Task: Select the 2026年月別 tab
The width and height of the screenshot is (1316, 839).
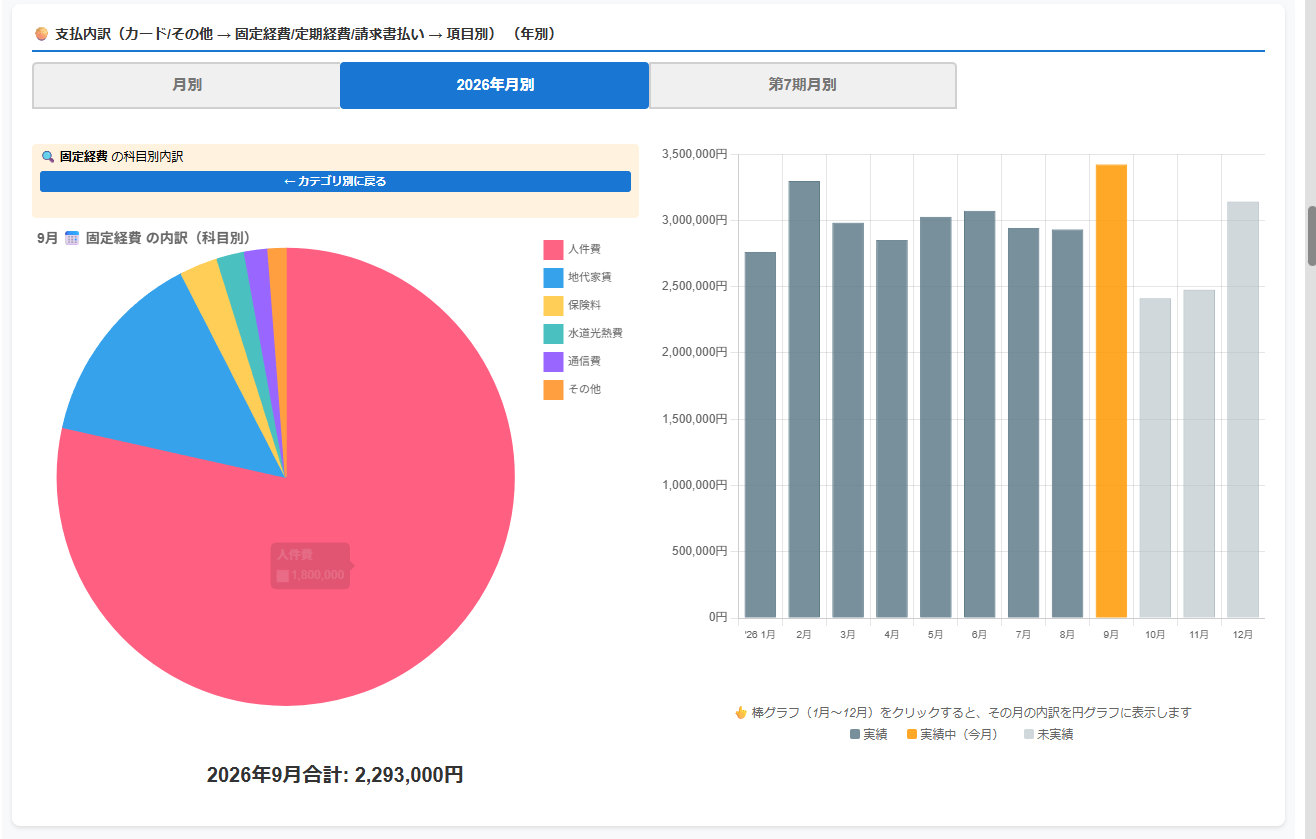Action: click(x=495, y=85)
